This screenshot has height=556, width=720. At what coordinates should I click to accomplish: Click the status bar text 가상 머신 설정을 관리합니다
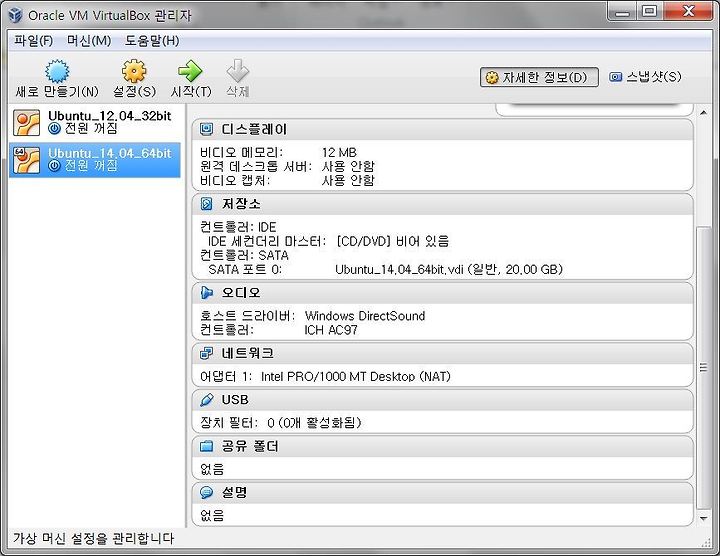[93, 538]
